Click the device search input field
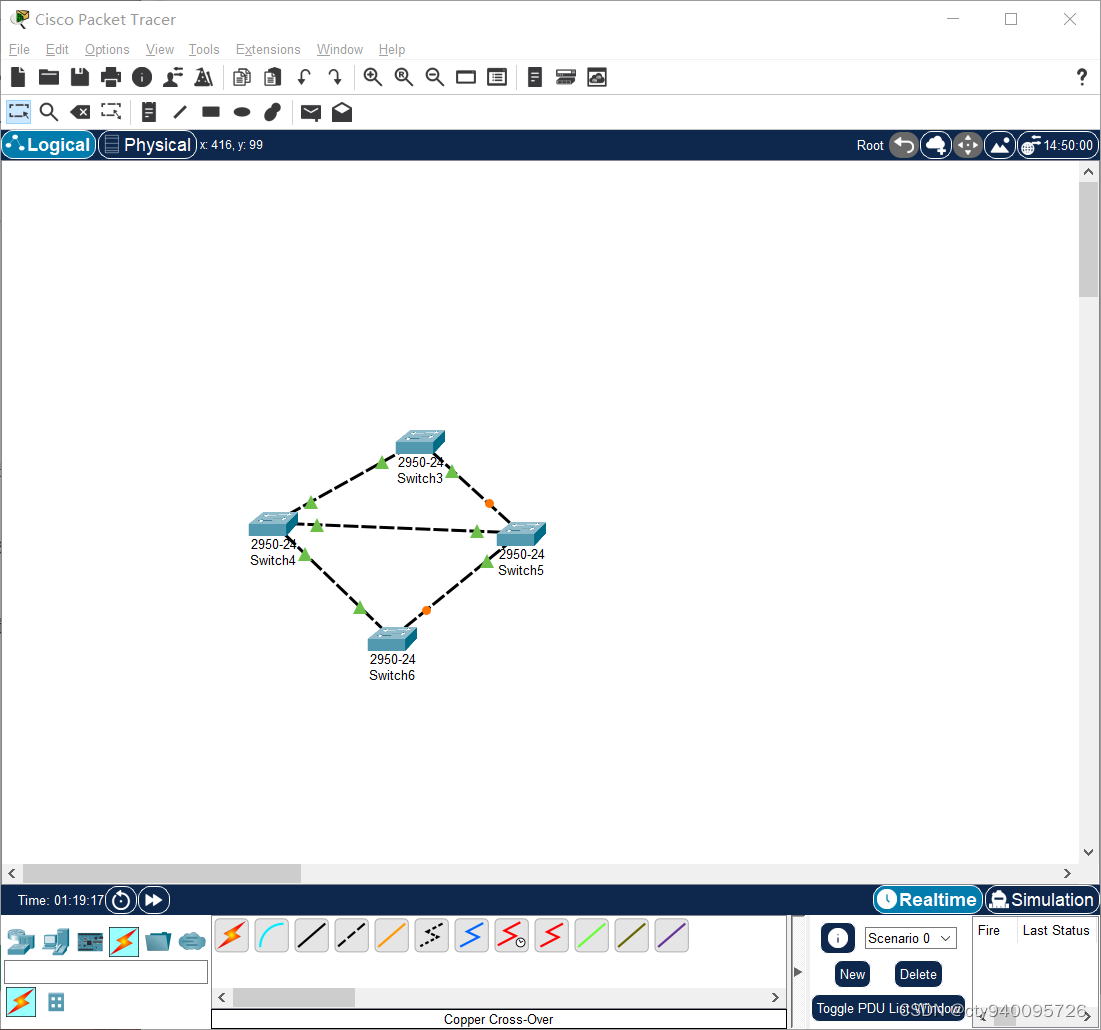This screenshot has height=1030, width=1101. tap(106, 972)
